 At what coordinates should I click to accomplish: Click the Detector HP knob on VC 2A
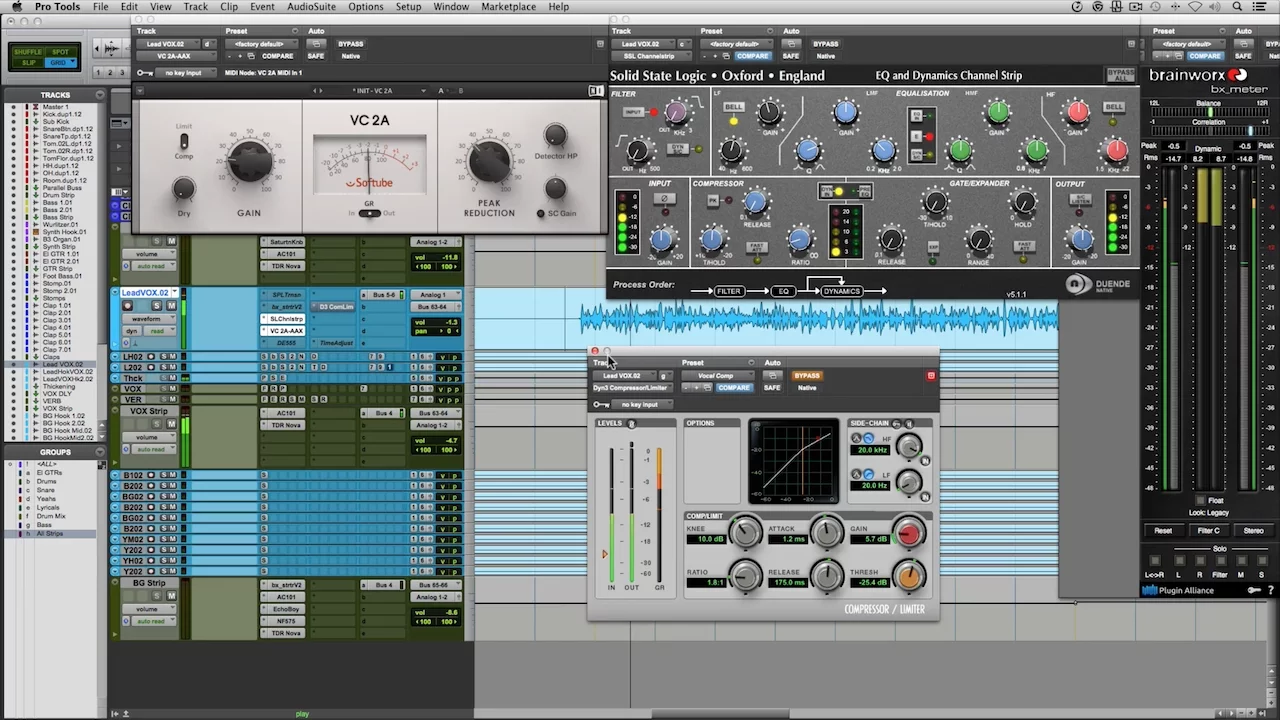pyautogui.click(x=555, y=135)
